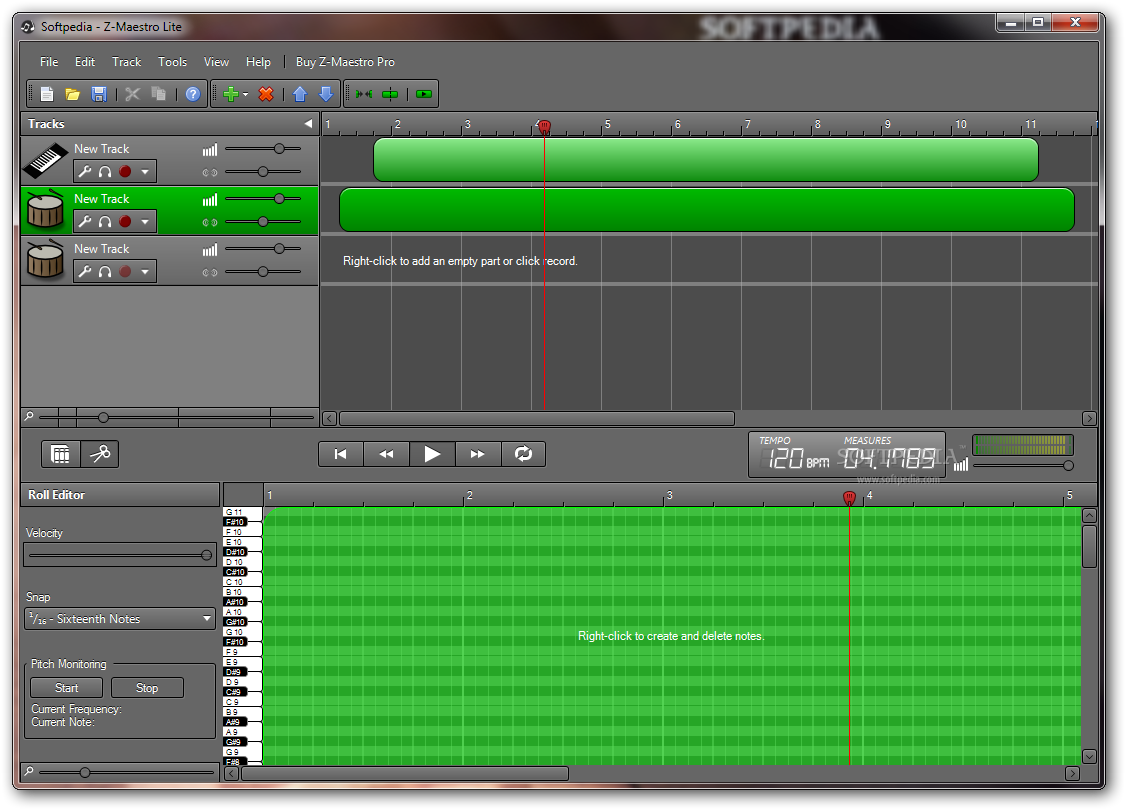Click zoom magnifier under the Roll Editor
This screenshot has height=810, width=1126.
click(29, 772)
